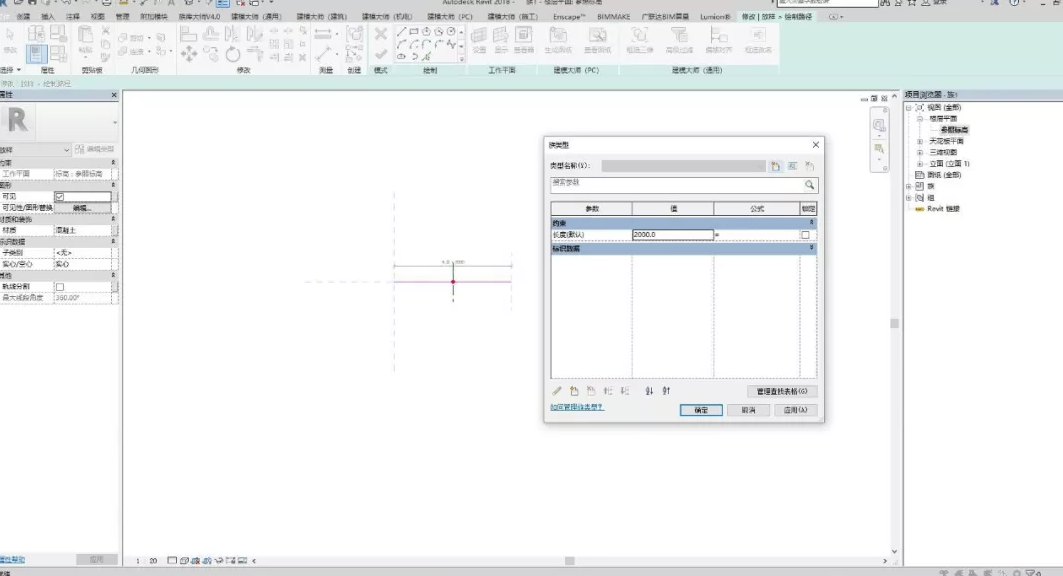
Task: Toggle the lock checkbox for 长度 parameter
Action: coord(805,235)
